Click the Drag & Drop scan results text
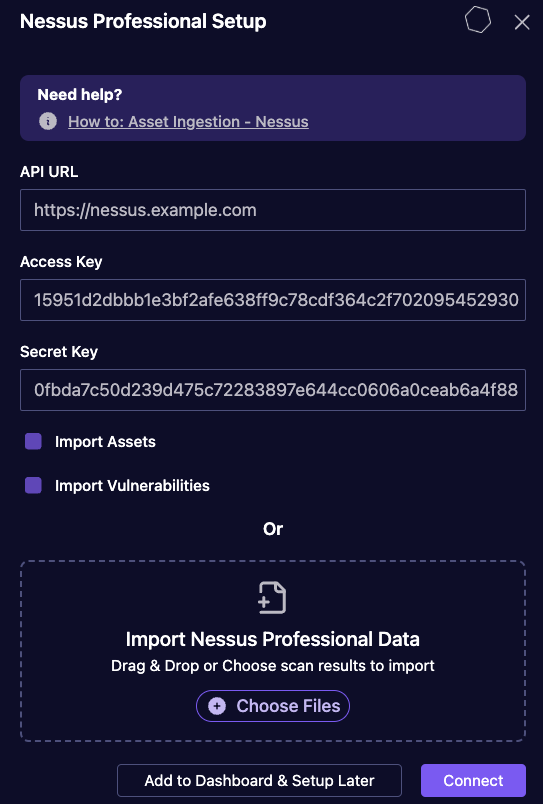This screenshot has width=543, height=804. pyautogui.click(x=273, y=666)
